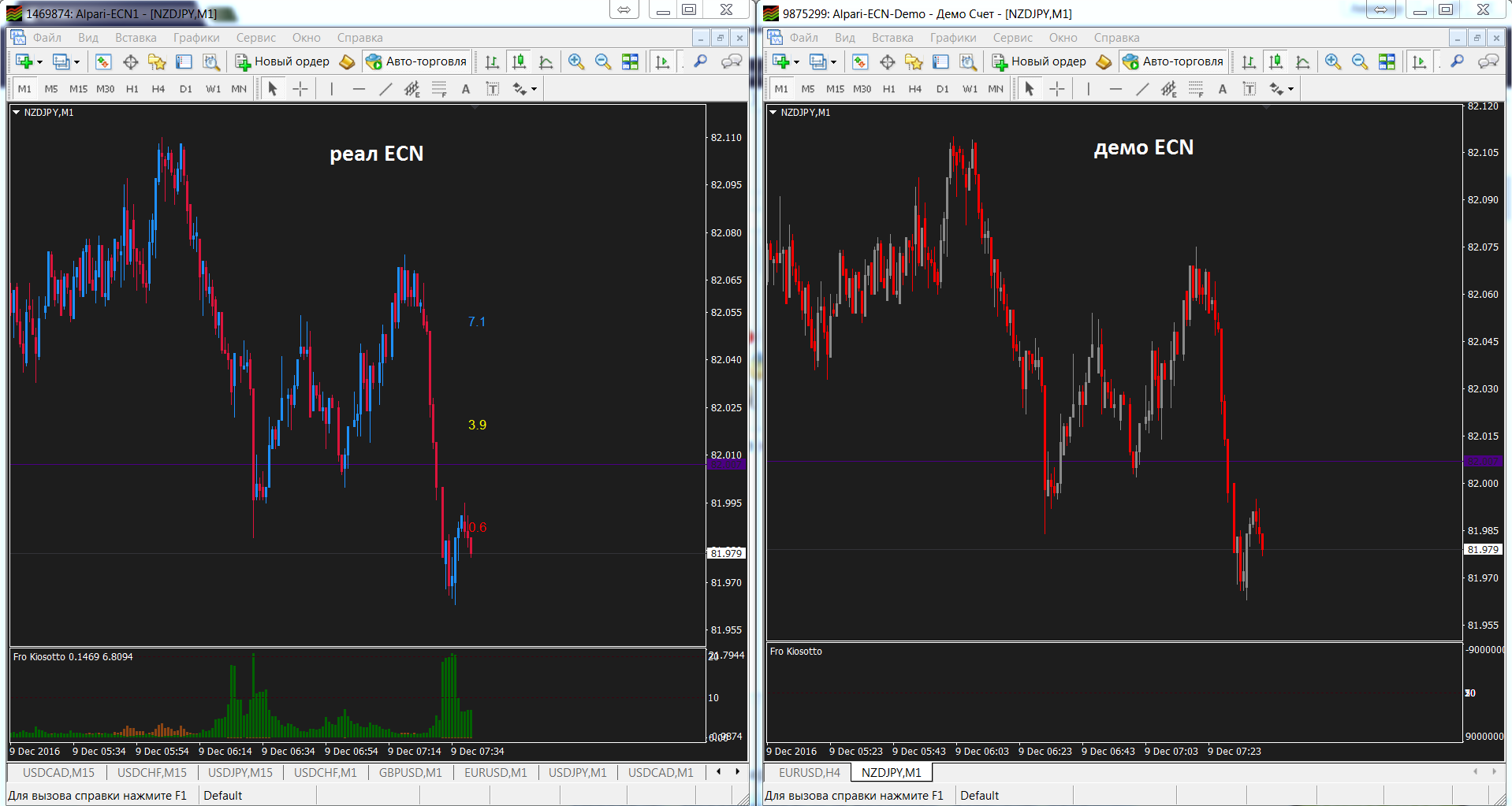Screen dimensions: 1512x806
Task: Open Navigator panel in the demo ECN window
Action: [x=914, y=61]
